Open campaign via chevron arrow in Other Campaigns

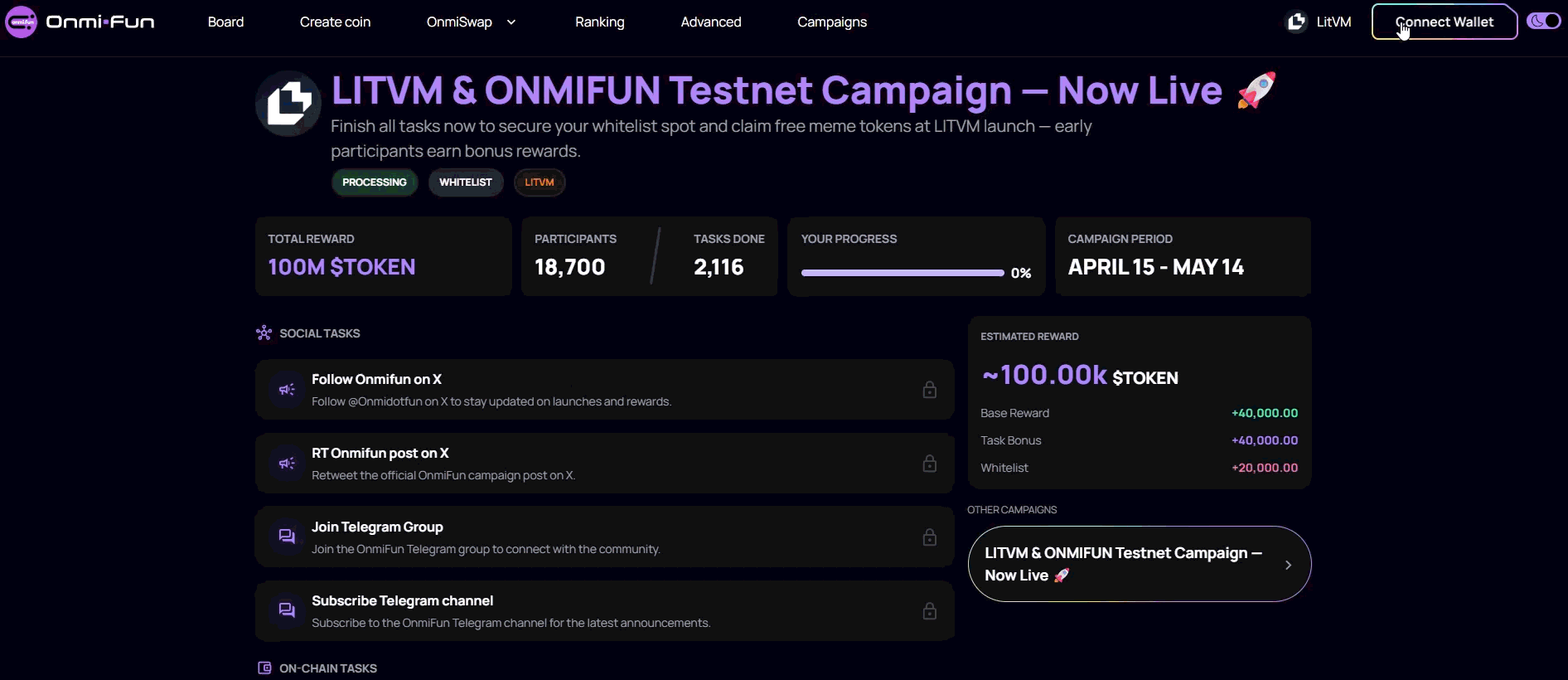point(1288,565)
